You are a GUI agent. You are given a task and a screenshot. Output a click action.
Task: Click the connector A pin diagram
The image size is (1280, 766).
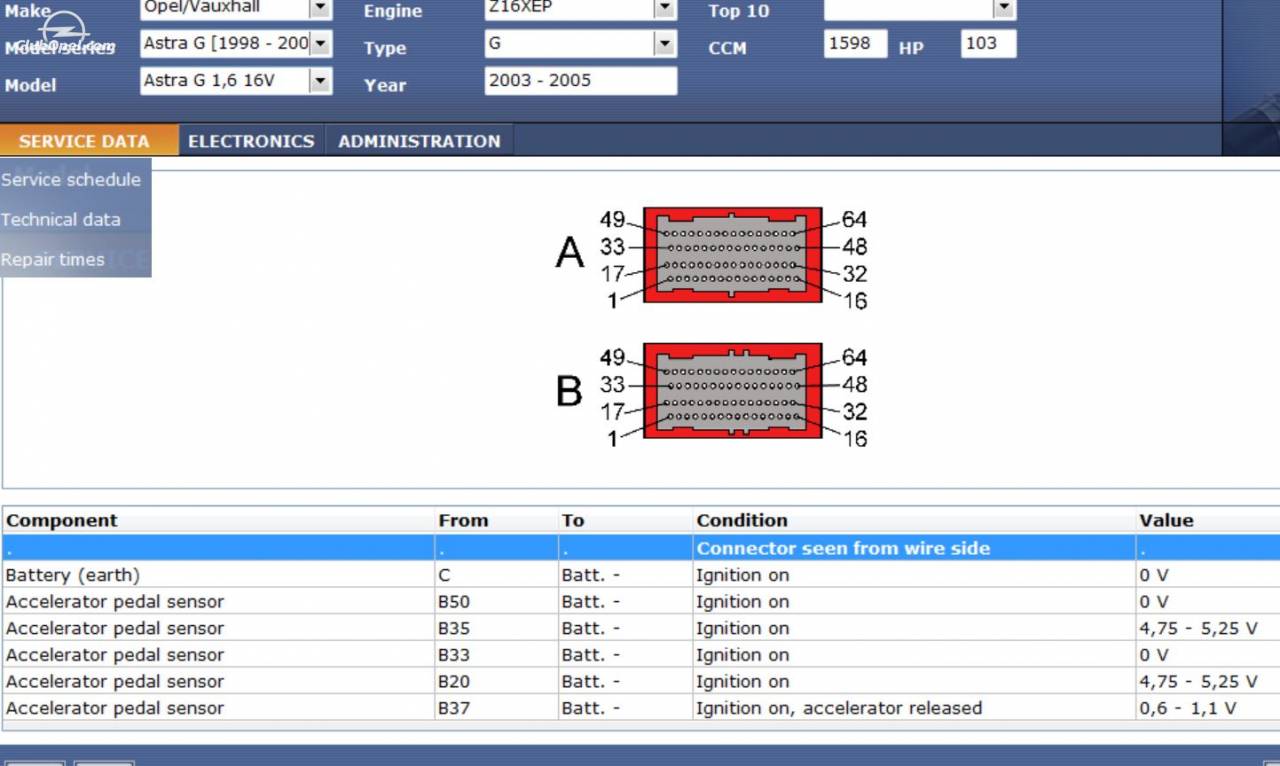[732, 255]
